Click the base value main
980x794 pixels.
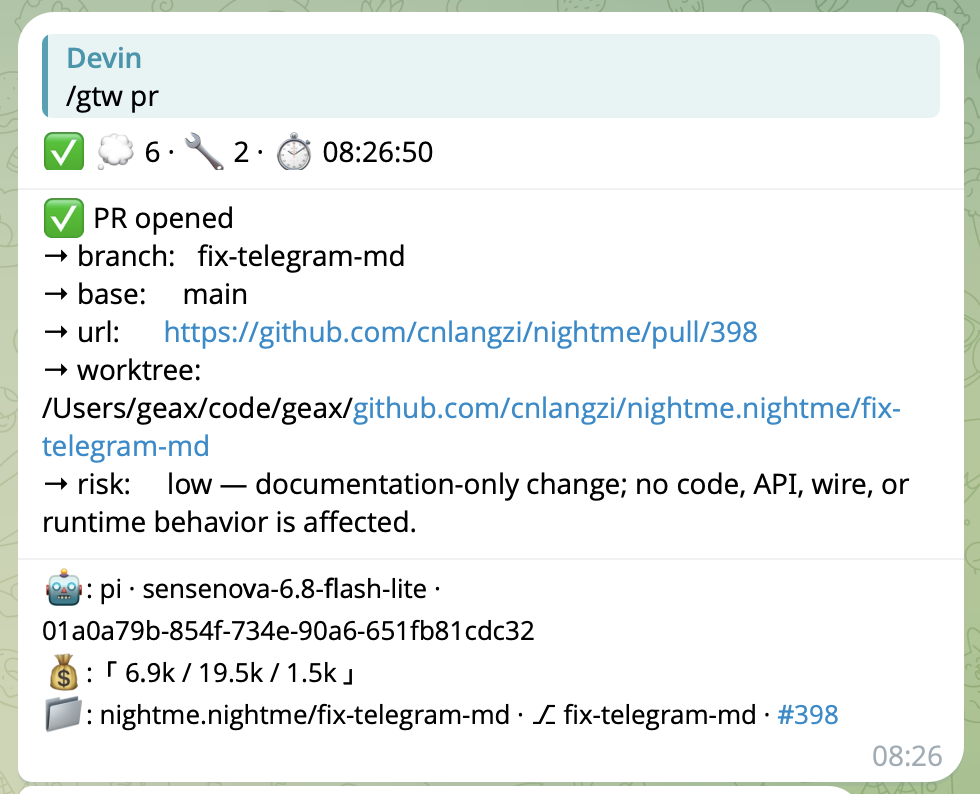(215, 294)
